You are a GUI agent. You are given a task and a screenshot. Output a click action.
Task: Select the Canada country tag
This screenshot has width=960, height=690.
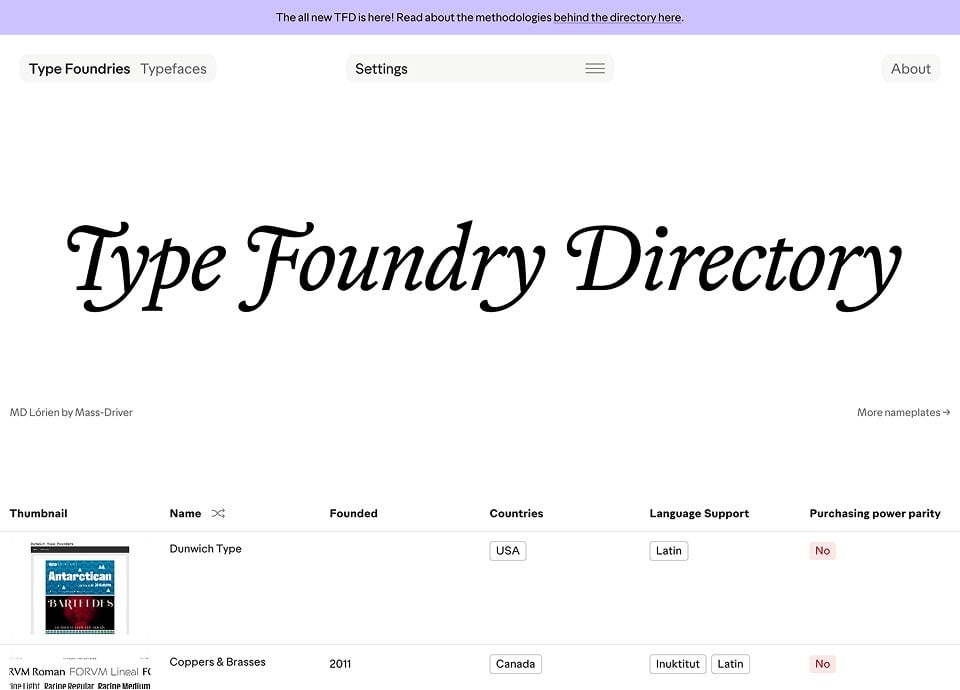coord(516,664)
